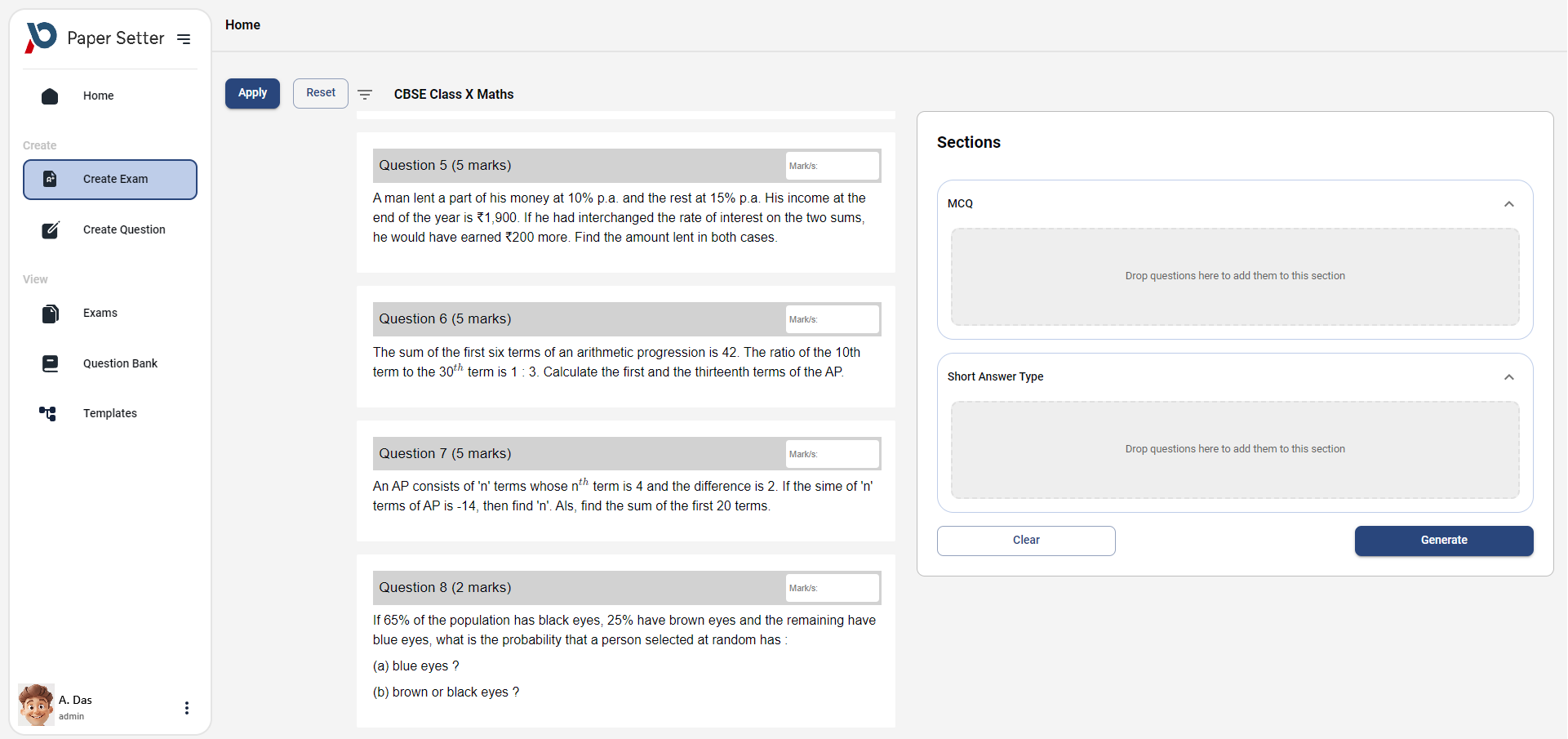
Task: Collapse the MCQ section
Action: click(1508, 204)
